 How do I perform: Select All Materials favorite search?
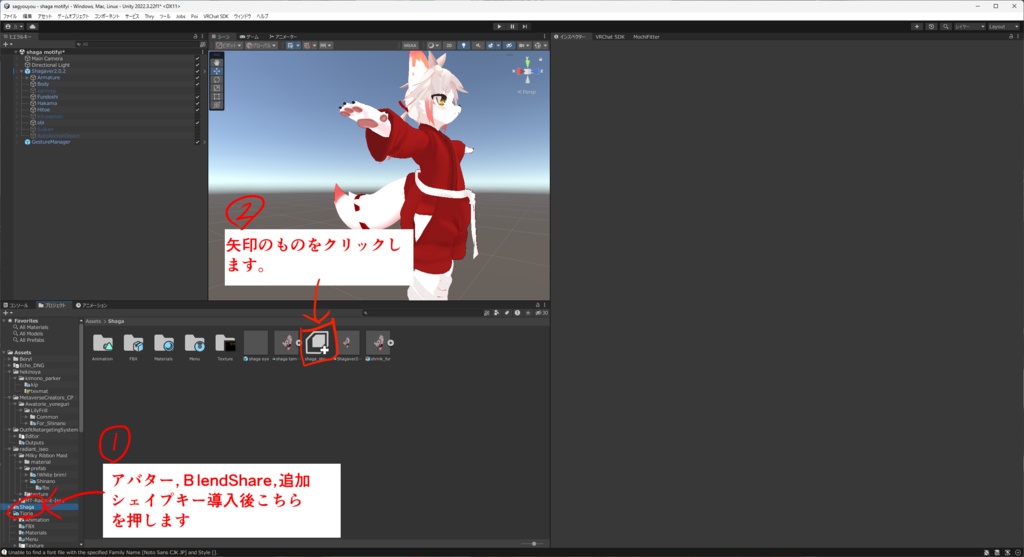(x=33, y=327)
